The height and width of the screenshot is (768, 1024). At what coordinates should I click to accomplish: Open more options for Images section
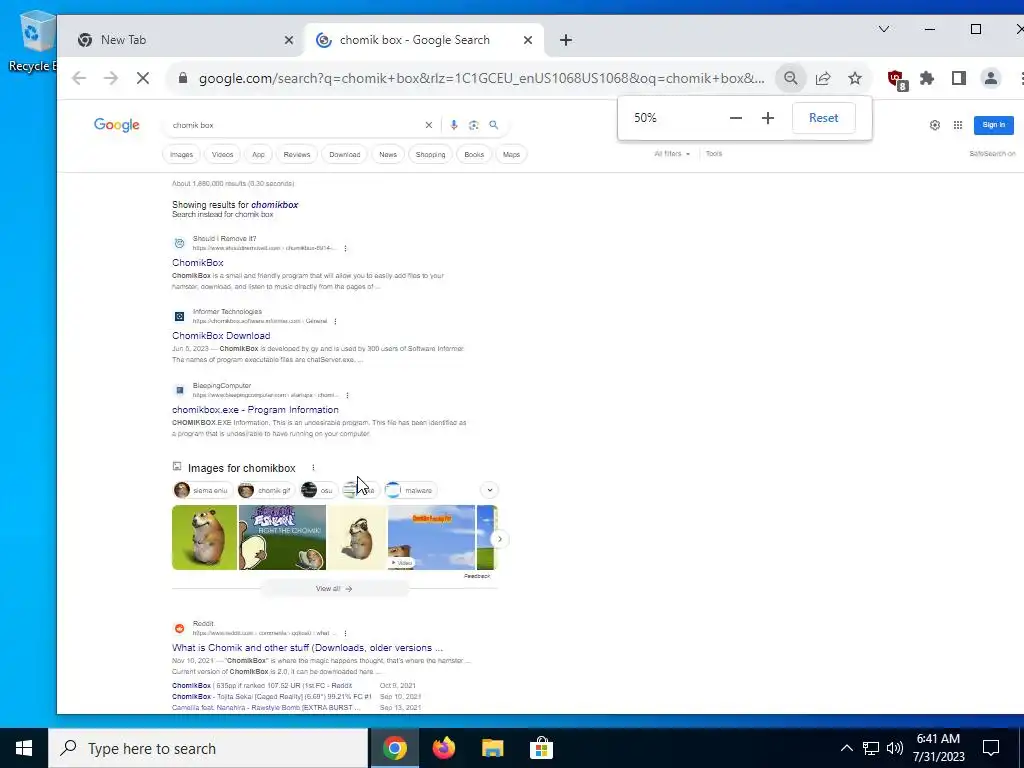tap(313, 468)
